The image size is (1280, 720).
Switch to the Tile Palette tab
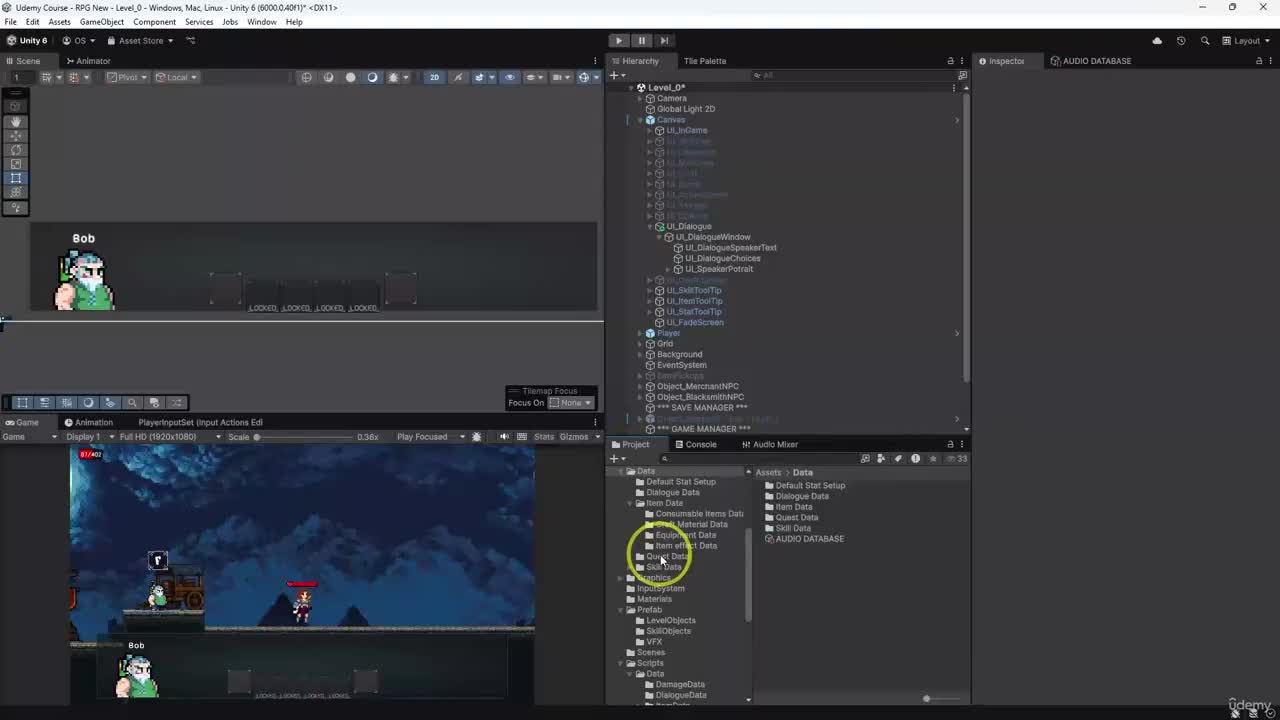[705, 61]
